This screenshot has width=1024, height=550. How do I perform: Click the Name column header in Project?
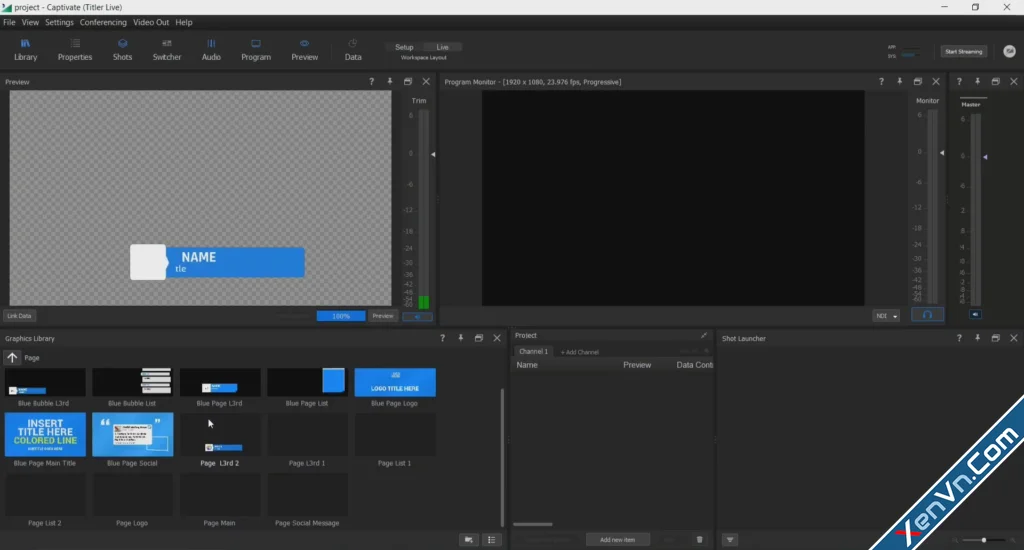[x=527, y=365]
